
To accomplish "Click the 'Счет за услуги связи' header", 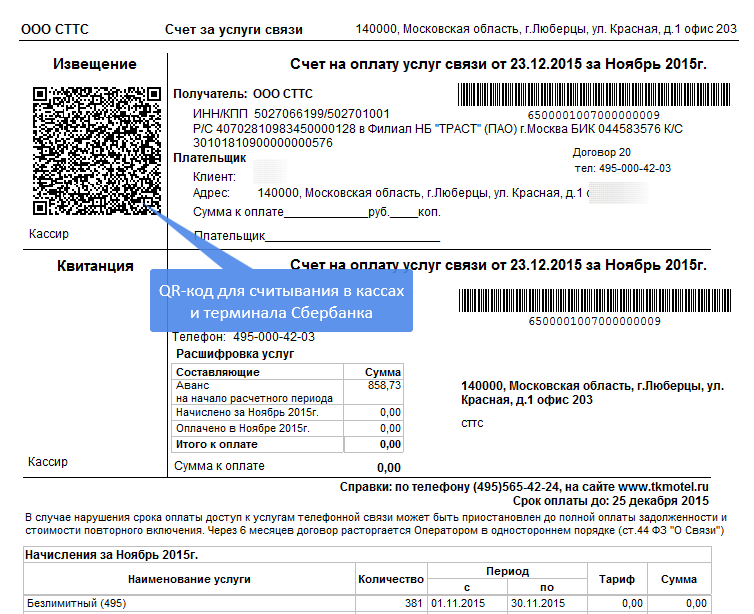I will (234, 30).
